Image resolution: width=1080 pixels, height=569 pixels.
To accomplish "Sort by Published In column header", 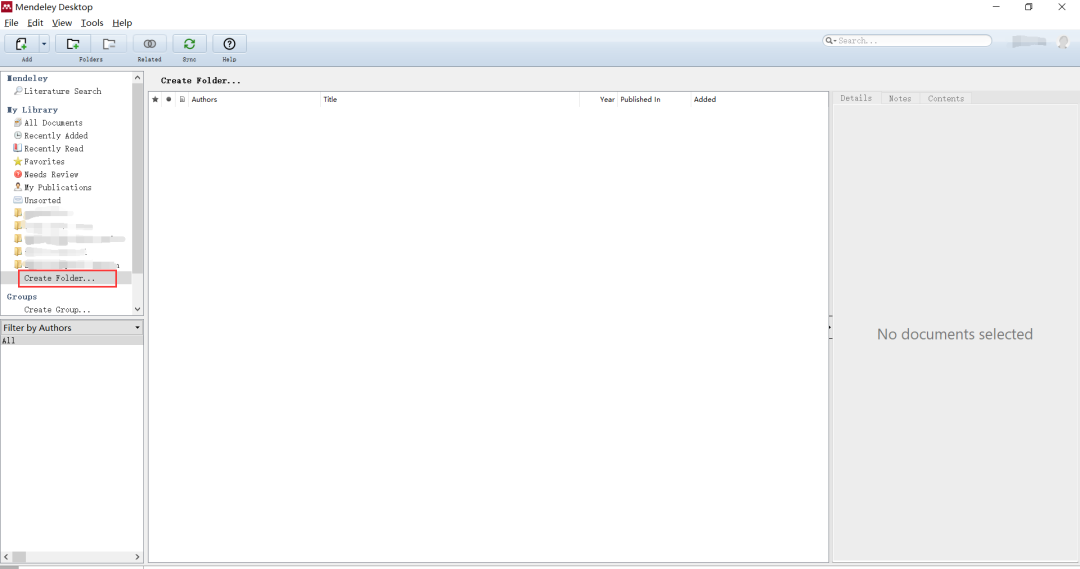I will [x=654, y=99].
